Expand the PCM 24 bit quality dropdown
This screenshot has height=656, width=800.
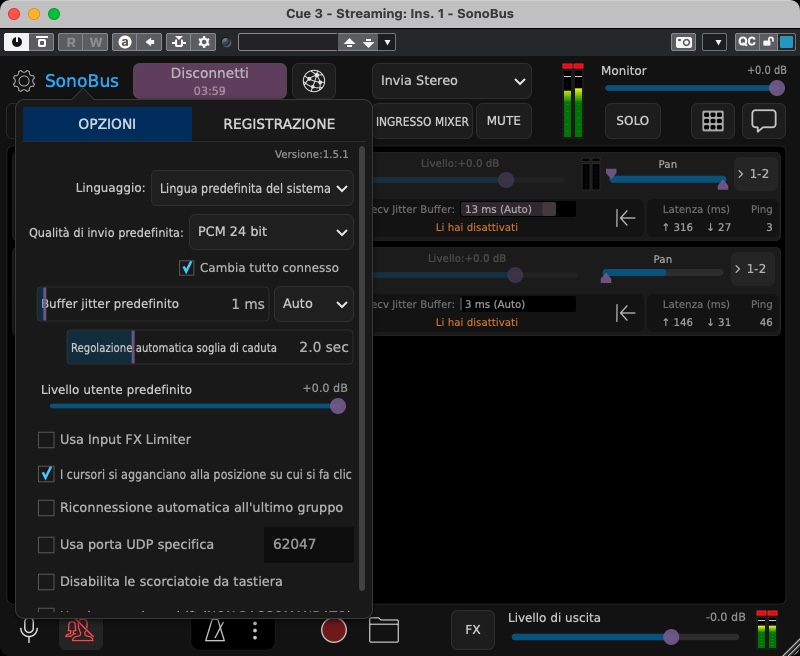[x=270, y=231]
